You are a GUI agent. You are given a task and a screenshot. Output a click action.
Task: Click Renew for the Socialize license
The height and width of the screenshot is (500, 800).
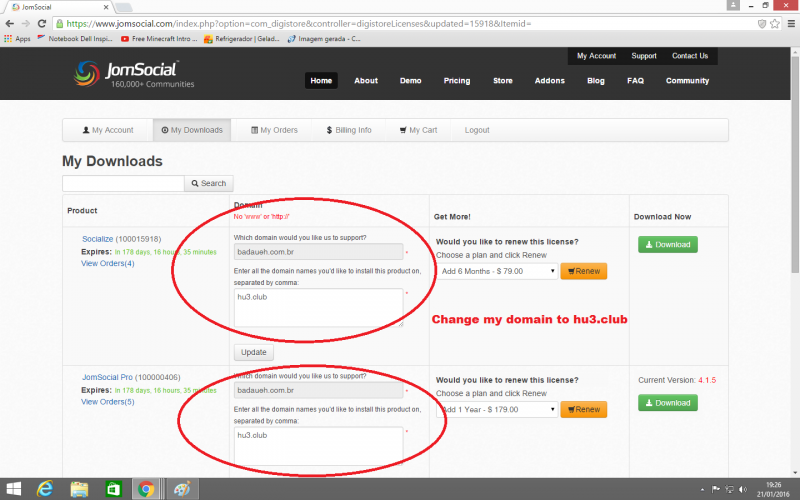click(584, 271)
